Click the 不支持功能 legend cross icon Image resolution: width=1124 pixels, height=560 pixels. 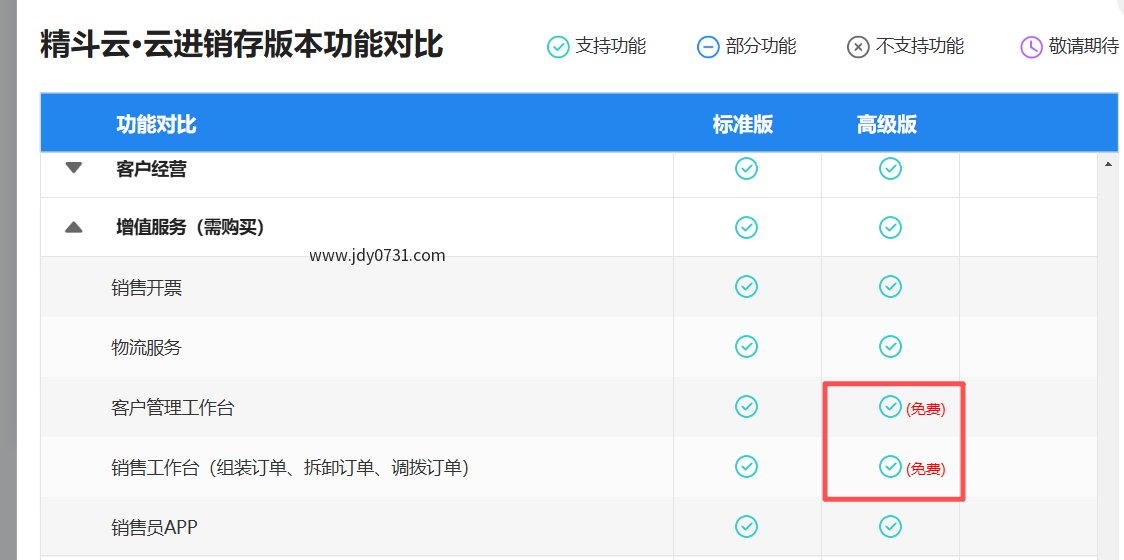pos(858,47)
